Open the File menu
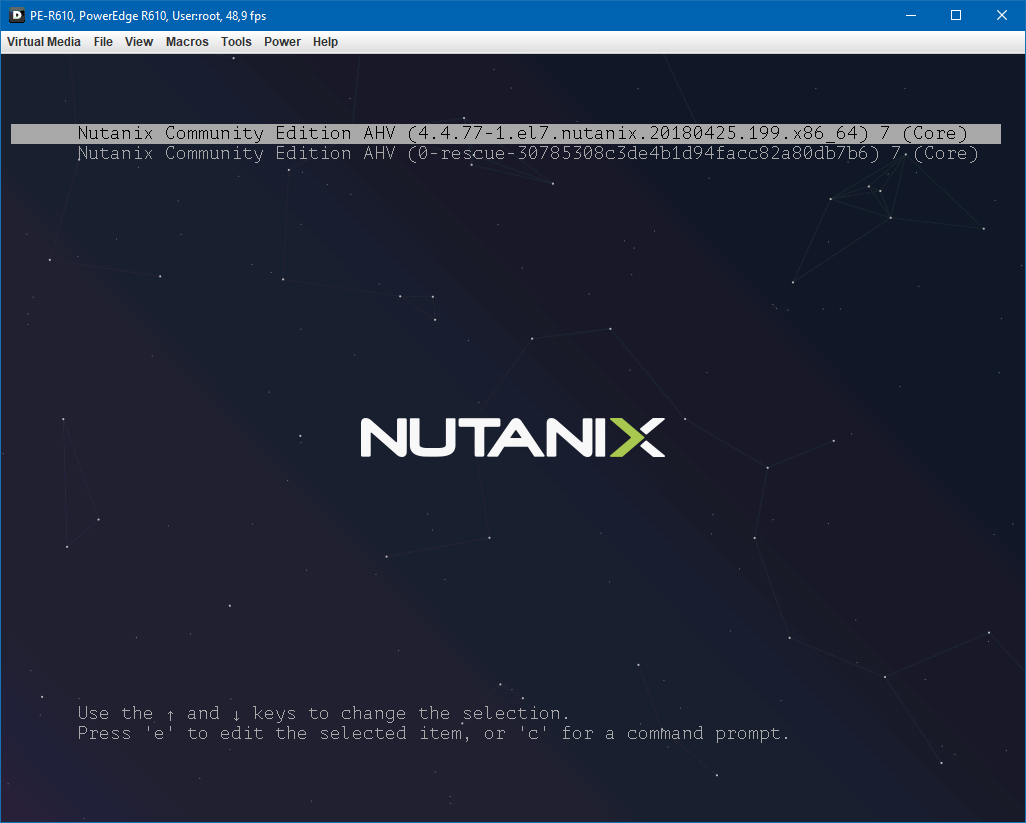Image resolution: width=1026 pixels, height=823 pixels. click(103, 42)
